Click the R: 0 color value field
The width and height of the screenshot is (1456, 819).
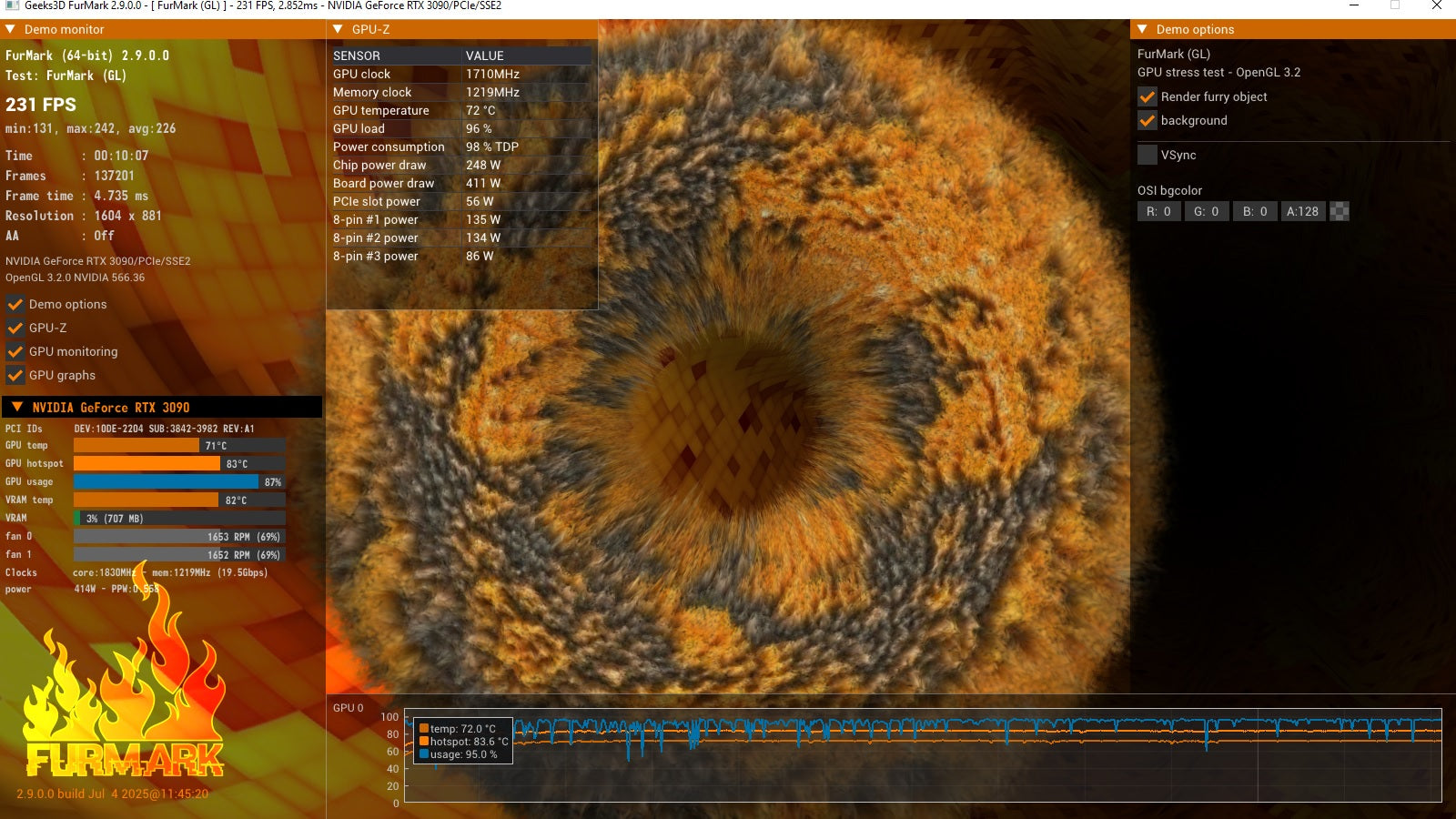coord(1158,211)
